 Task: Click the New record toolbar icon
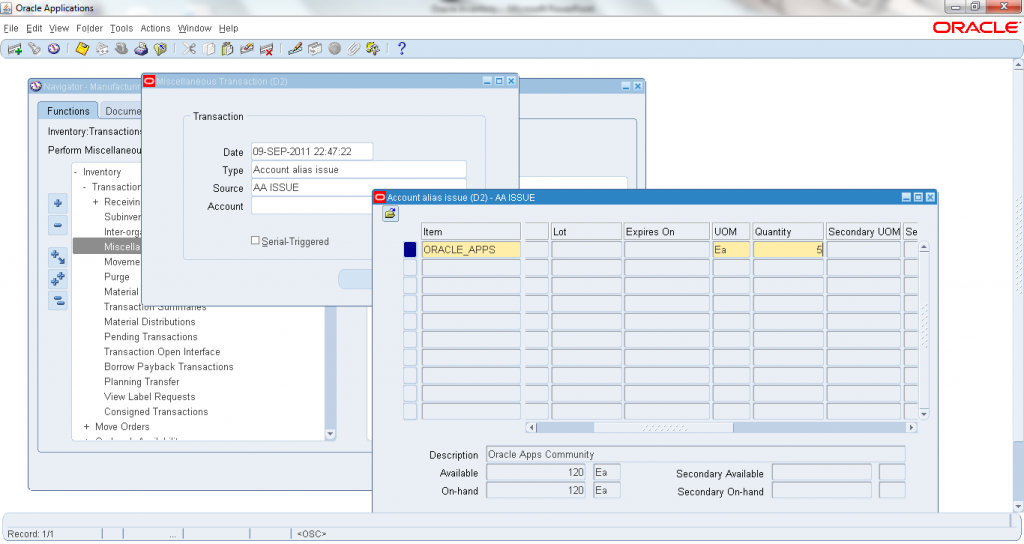(x=16, y=49)
